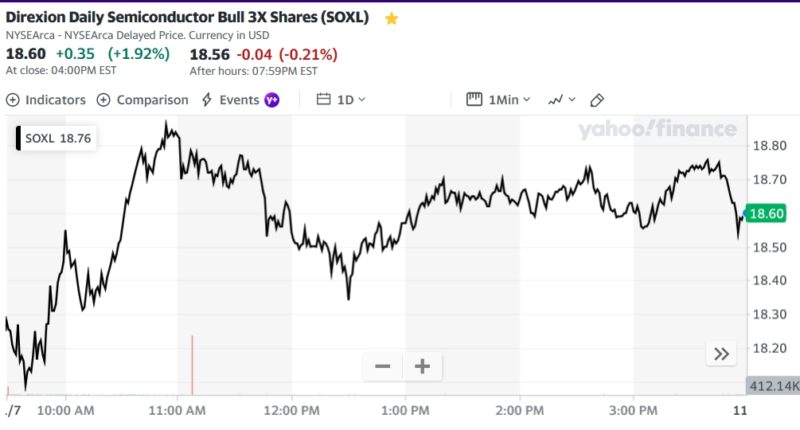Click the double-arrow jump to latest button
The height and width of the screenshot is (430, 800).
coord(721,353)
